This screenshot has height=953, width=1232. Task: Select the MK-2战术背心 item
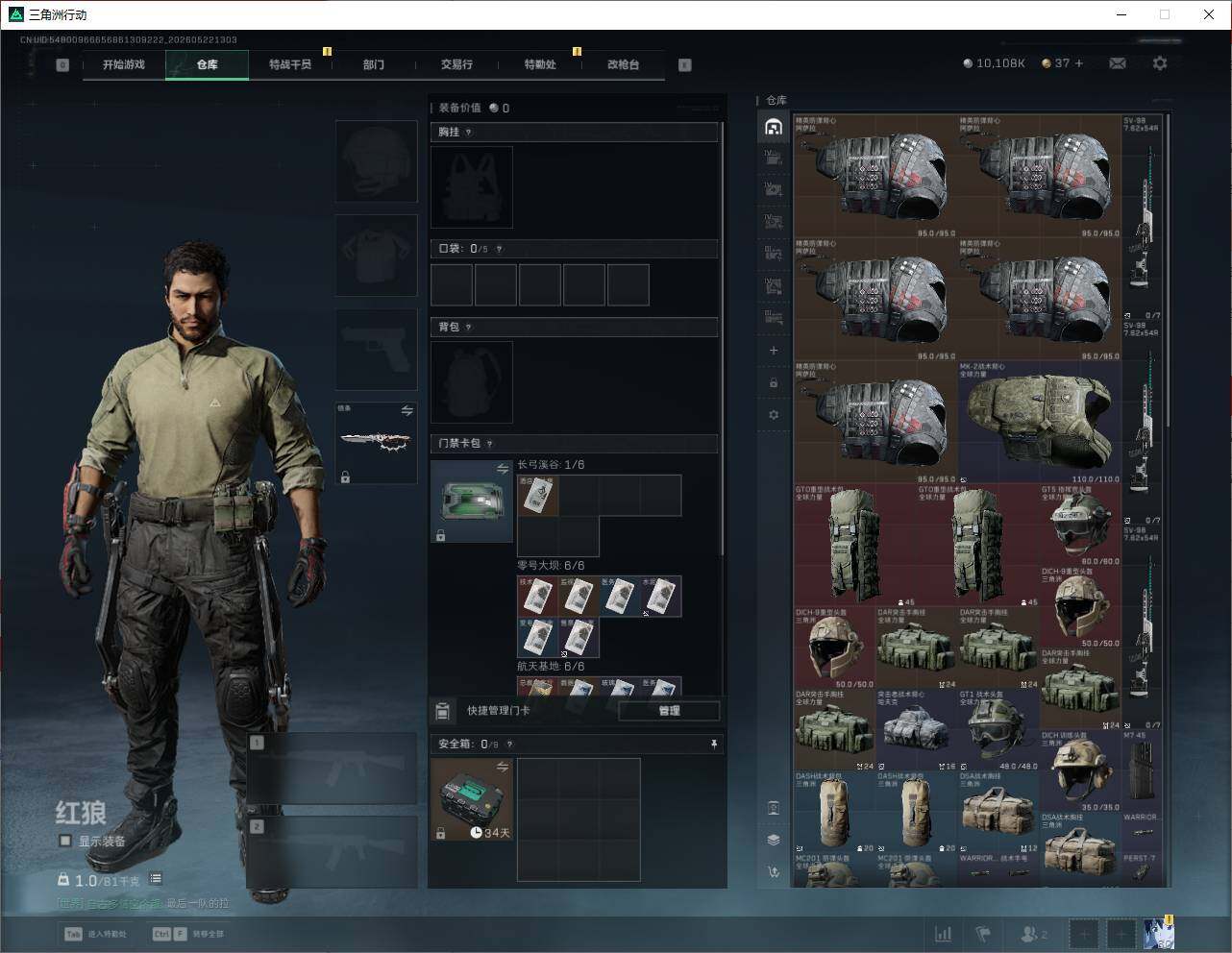tap(1040, 423)
